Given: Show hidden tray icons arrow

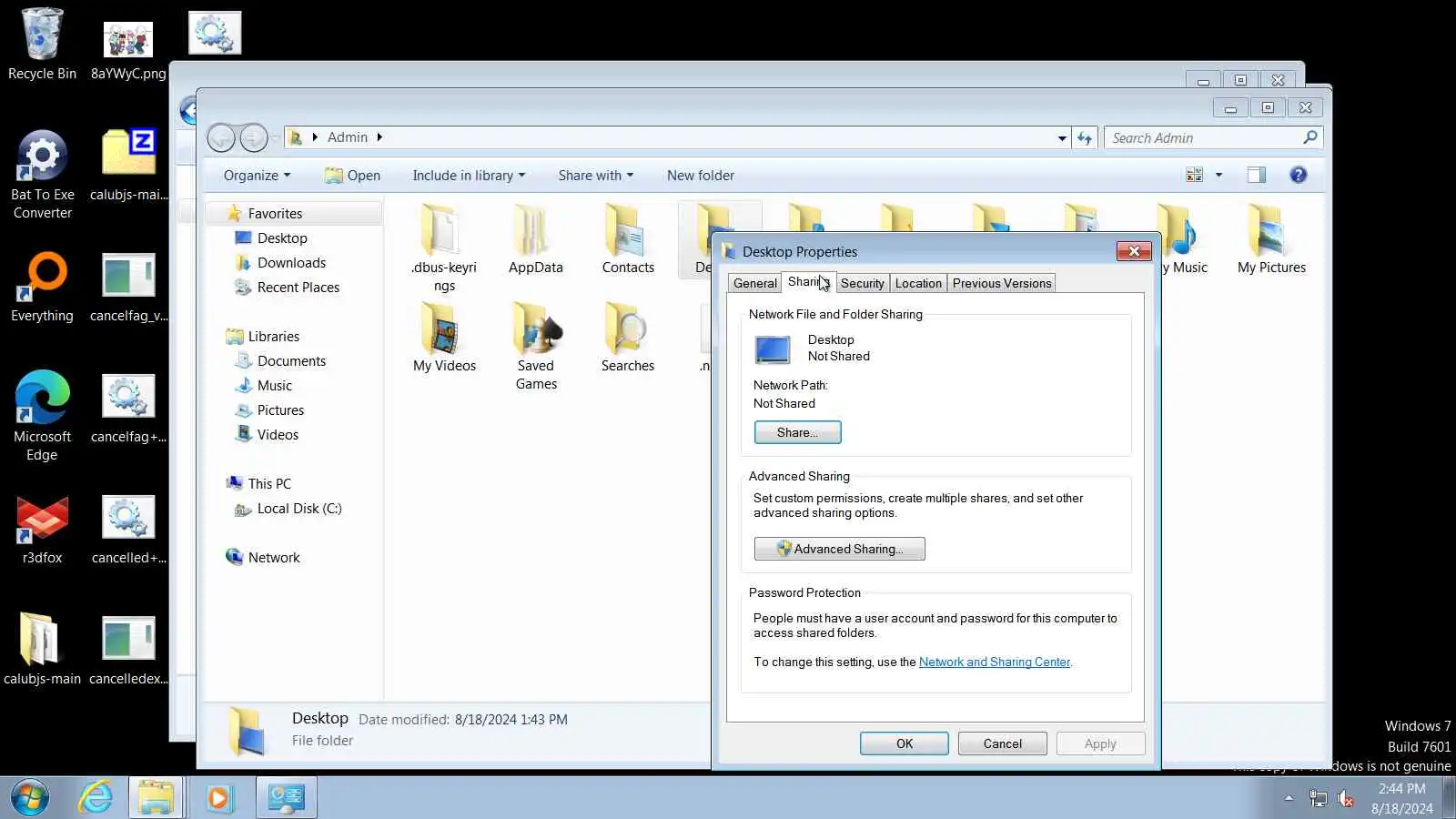Looking at the screenshot, I should 1289,798.
